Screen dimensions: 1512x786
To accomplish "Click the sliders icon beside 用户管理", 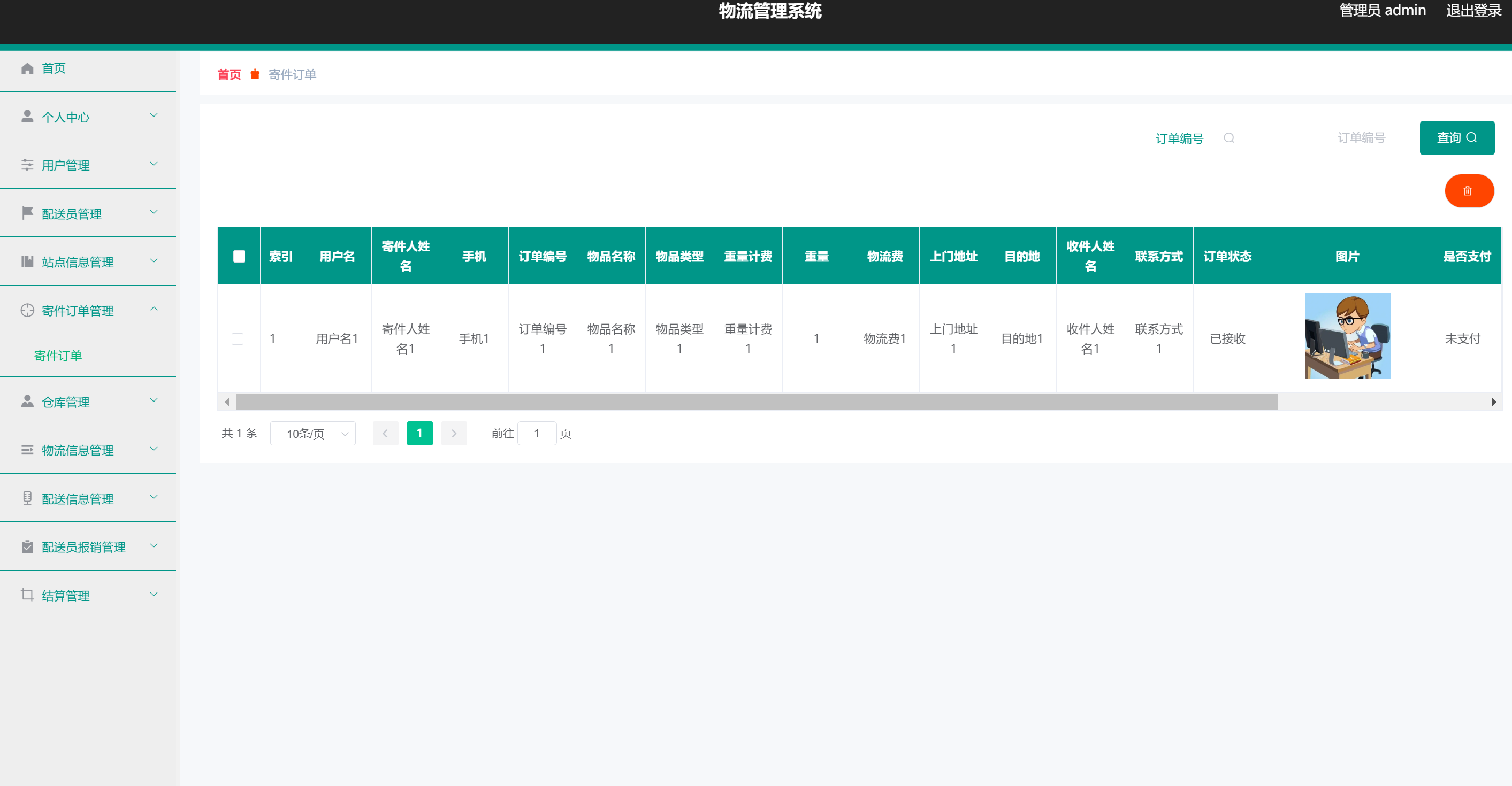I will coord(27,165).
